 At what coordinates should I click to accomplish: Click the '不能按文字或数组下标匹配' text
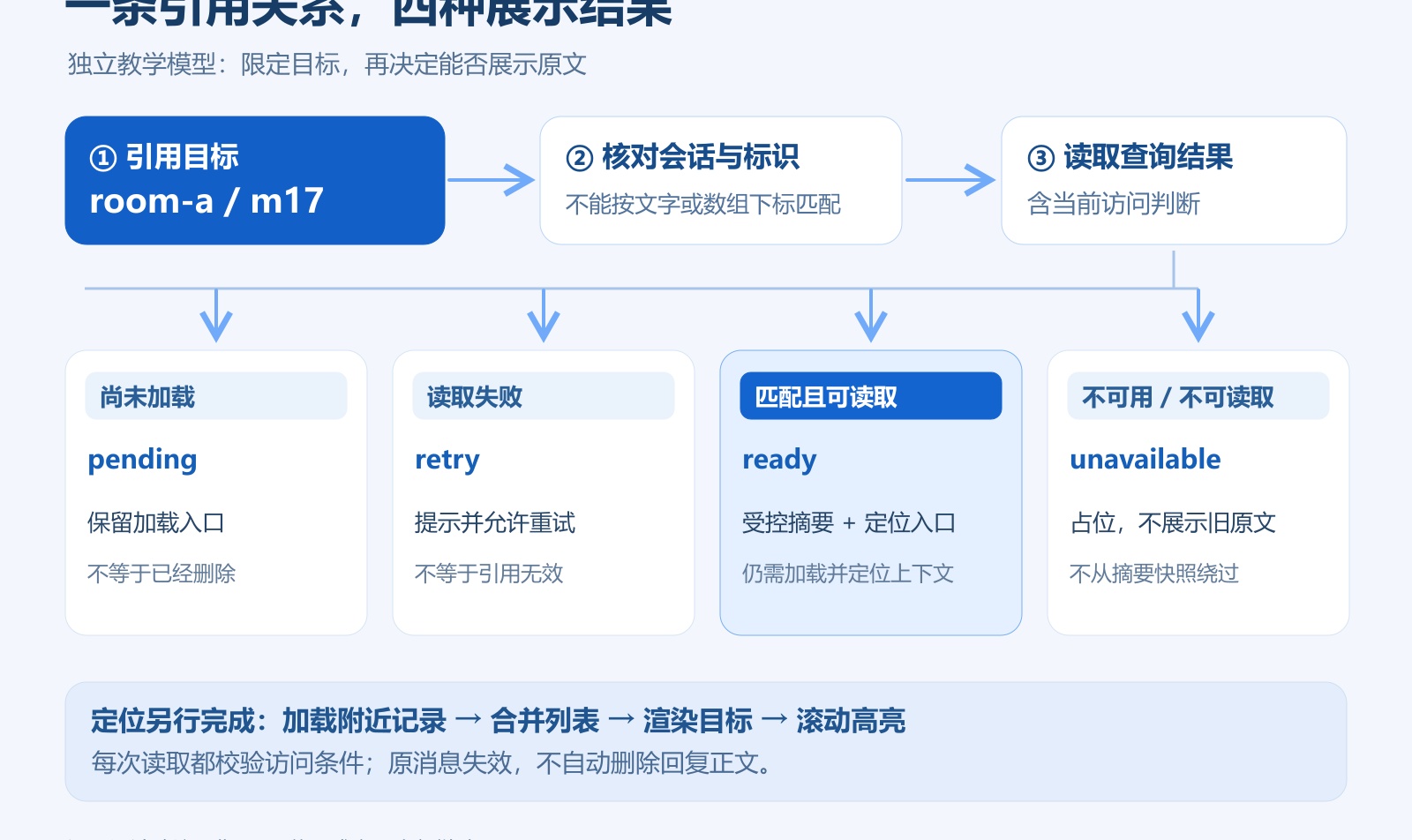703,205
